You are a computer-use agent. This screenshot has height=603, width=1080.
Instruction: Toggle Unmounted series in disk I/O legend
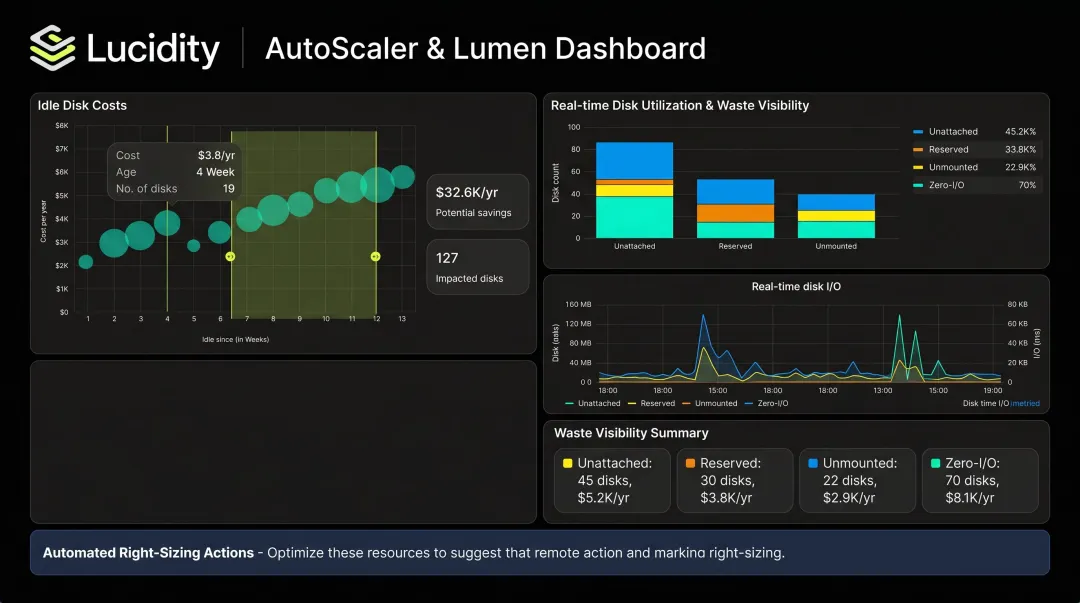coord(709,404)
